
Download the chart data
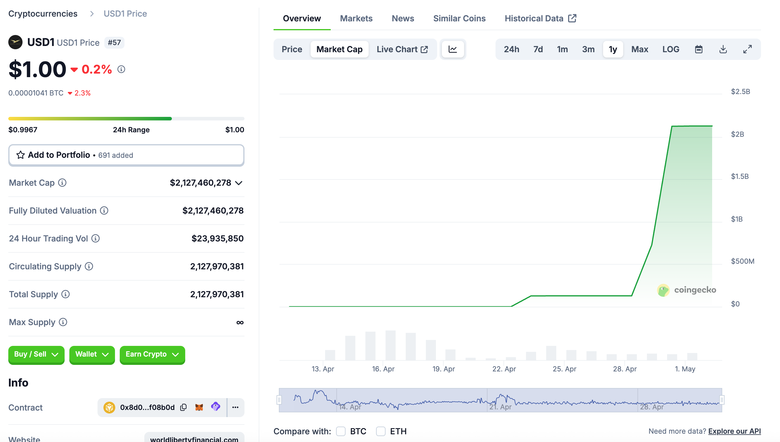723,49
